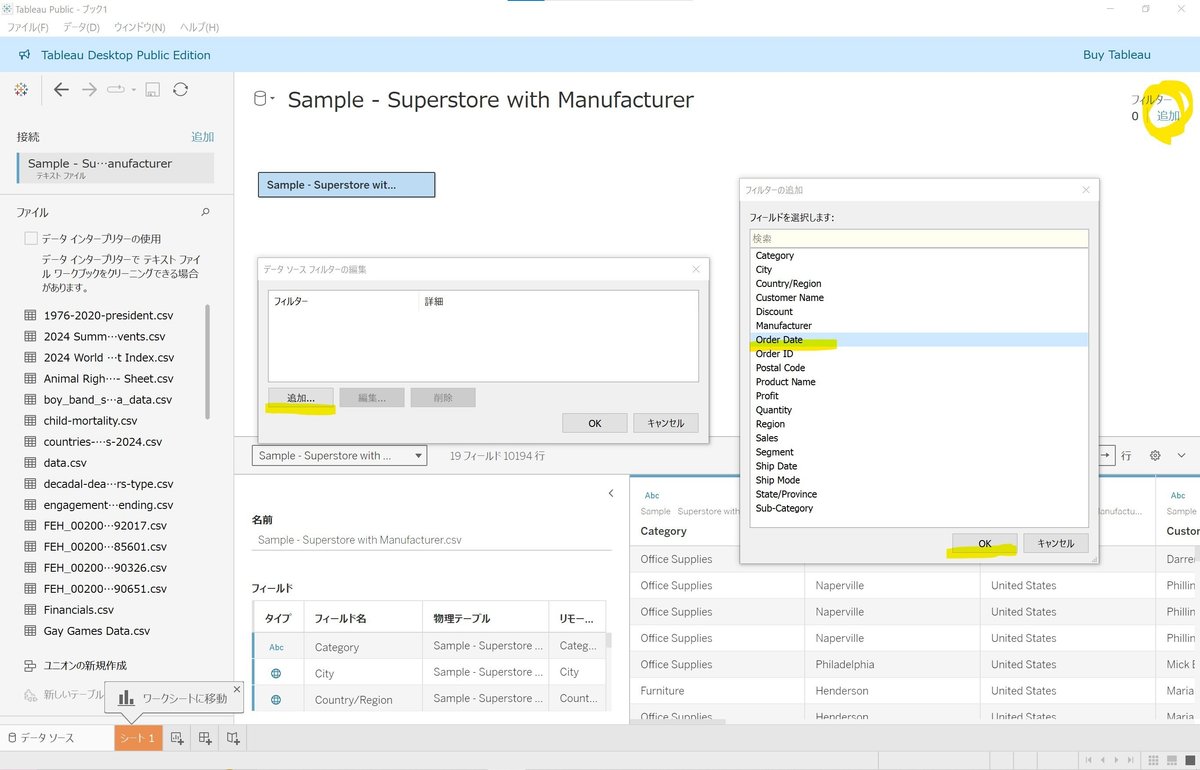The image size is (1200, 770).
Task: Click the globe type icon for Country/Region row
Action: tap(276, 699)
